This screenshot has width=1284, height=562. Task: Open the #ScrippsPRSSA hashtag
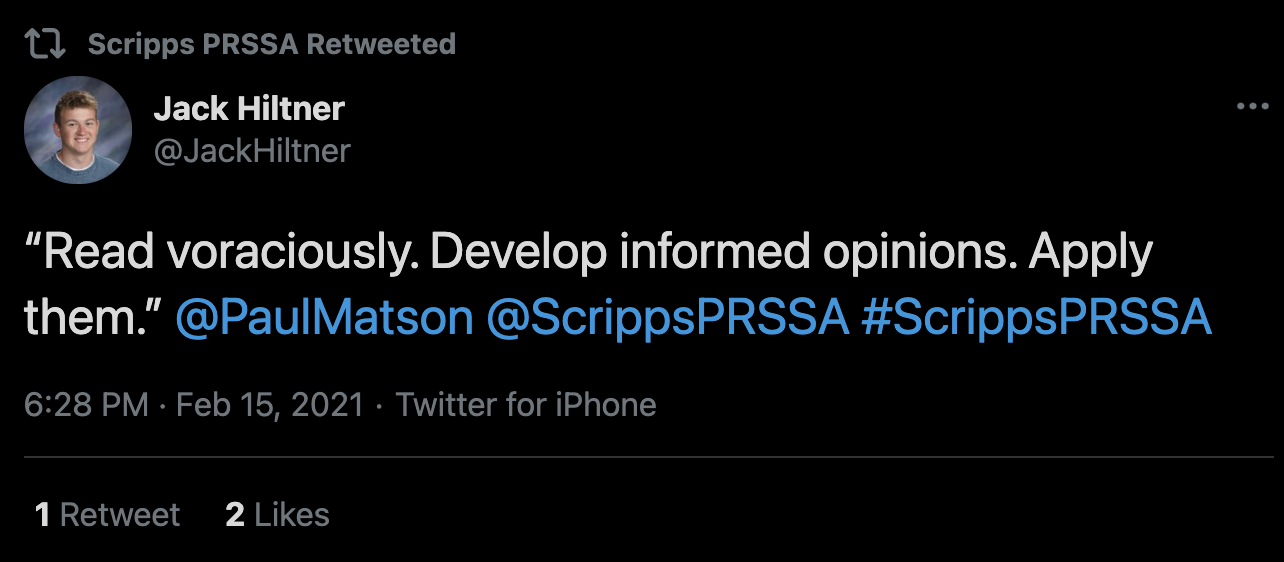1036,318
